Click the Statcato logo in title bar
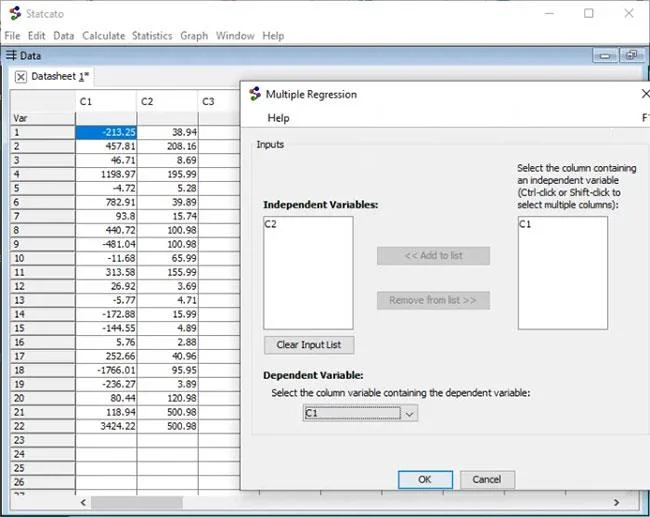This screenshot has height=517, width=650. click(15, 13)
